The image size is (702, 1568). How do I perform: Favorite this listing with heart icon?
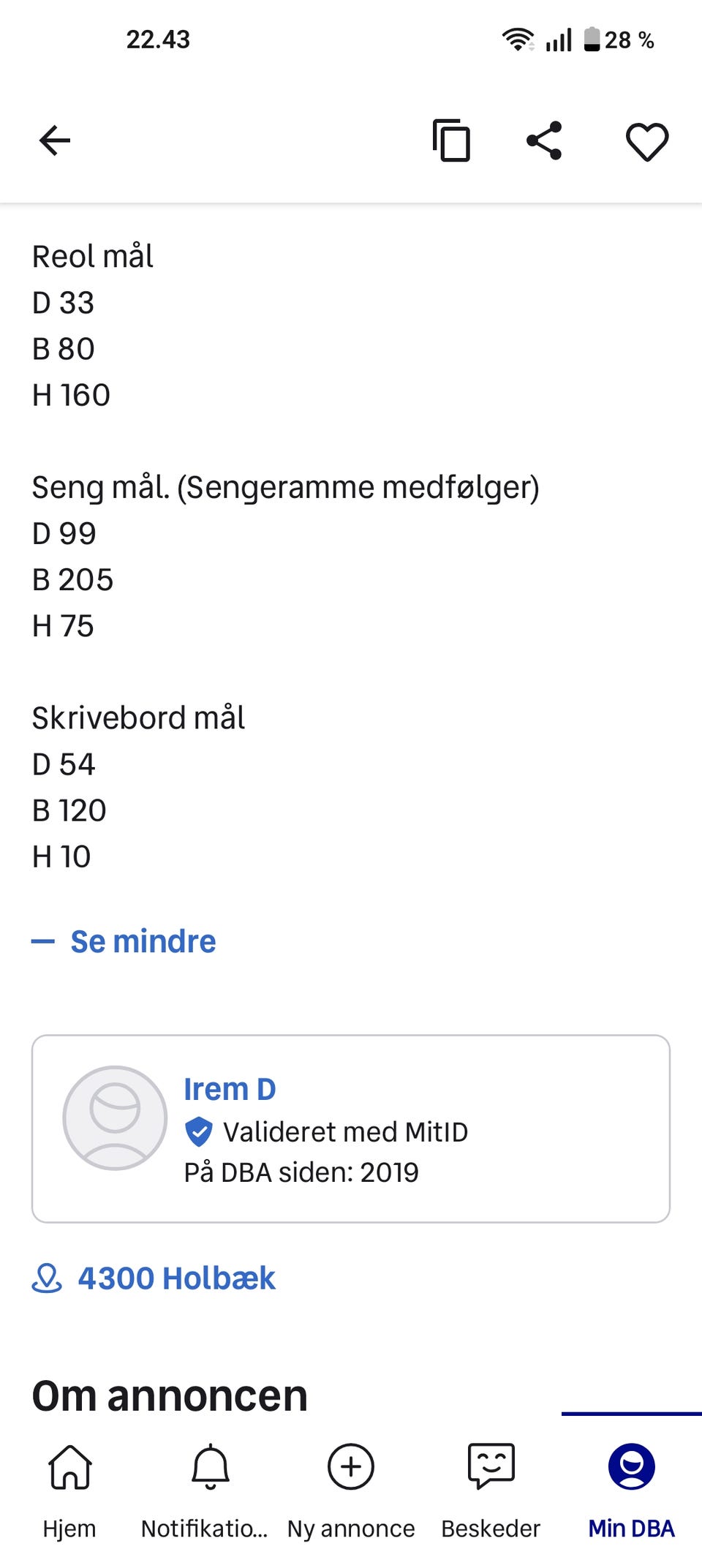pyautogui.click(x=647, y=140)
